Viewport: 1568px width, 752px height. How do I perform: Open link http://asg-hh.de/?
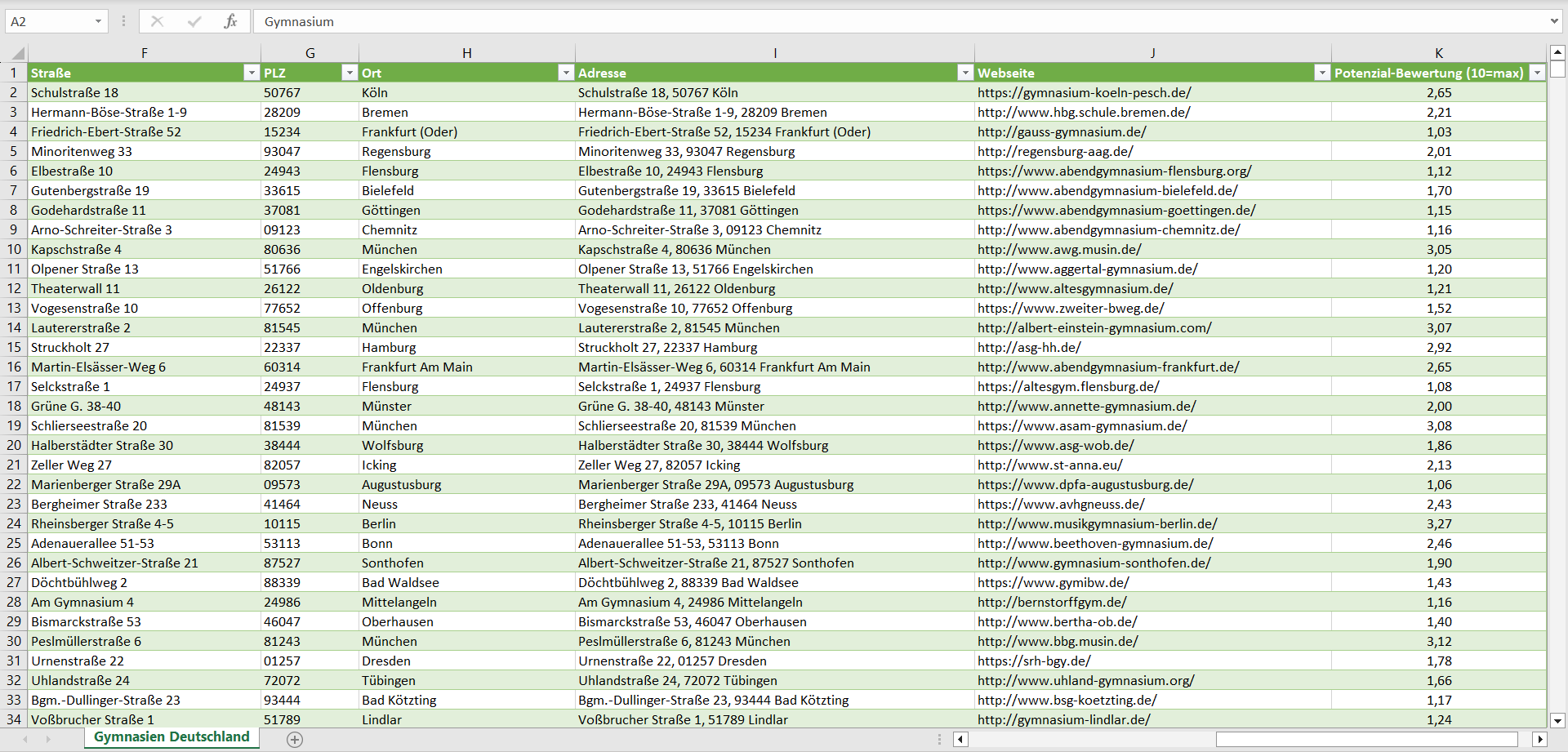pos(1029,347)
